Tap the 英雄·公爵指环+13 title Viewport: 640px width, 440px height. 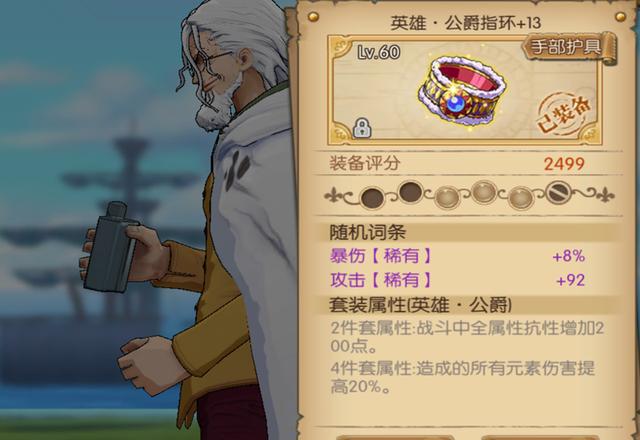[x=466, y=23]
